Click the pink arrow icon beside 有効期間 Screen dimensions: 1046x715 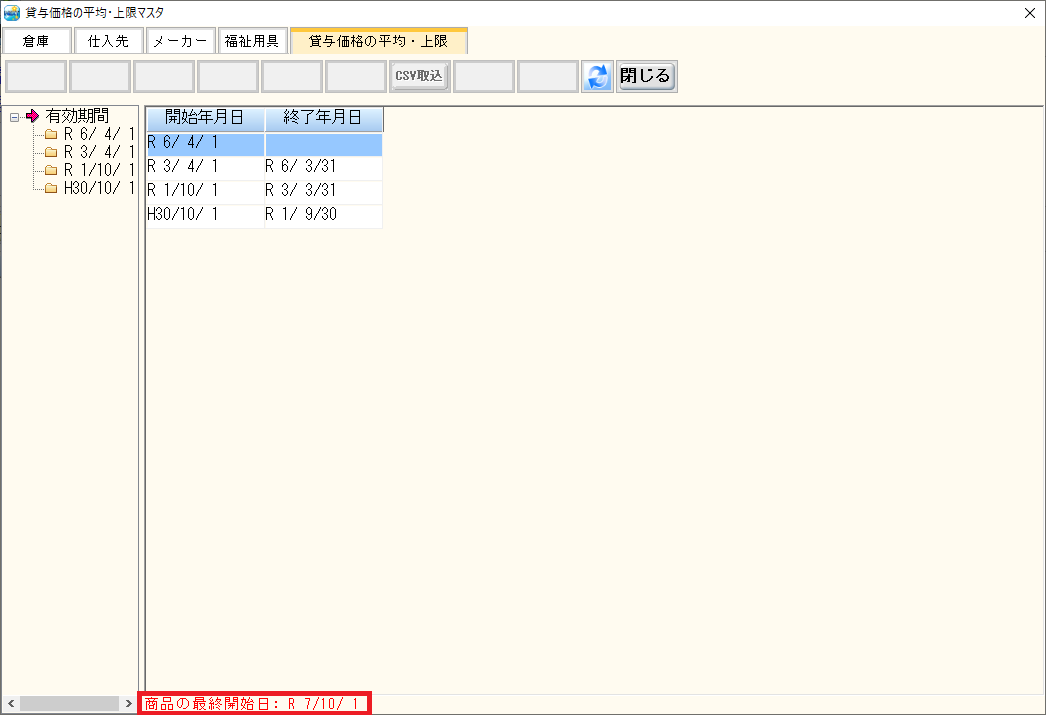(32, 116)
